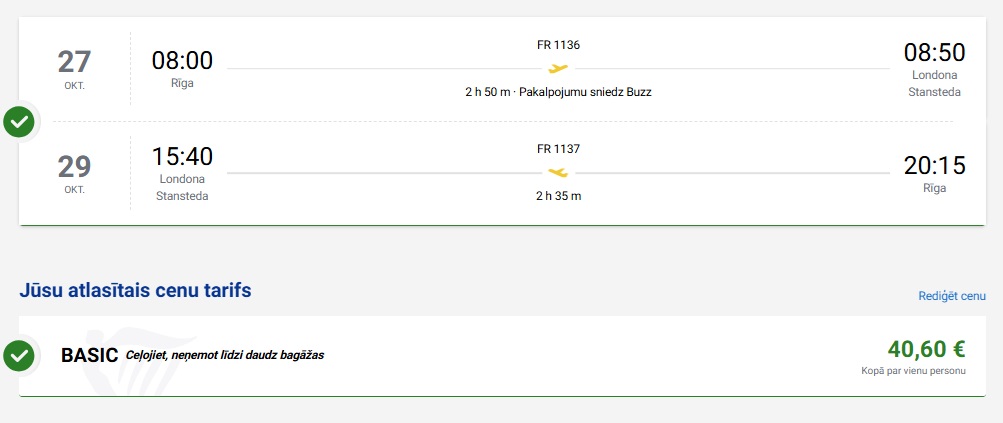
Task: Click Kopā par vienu personu label
Action: (913, 371)
